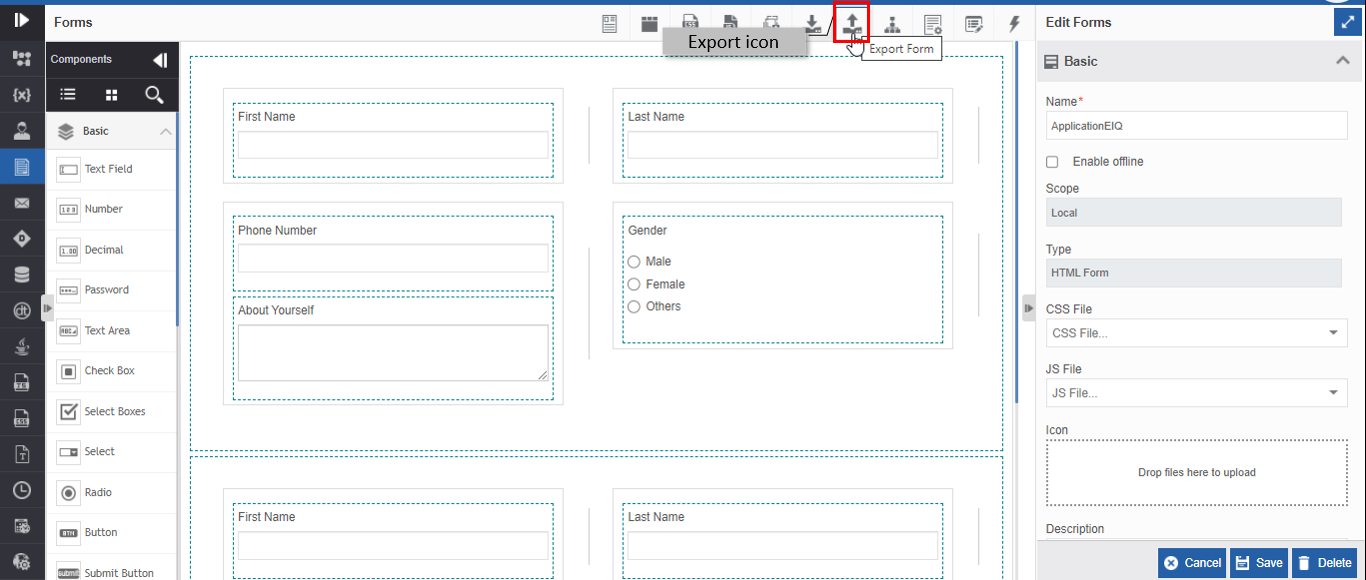Click the form edit pencil-list icon
The width and height of the screenshot is (1366, 580).
973,23
